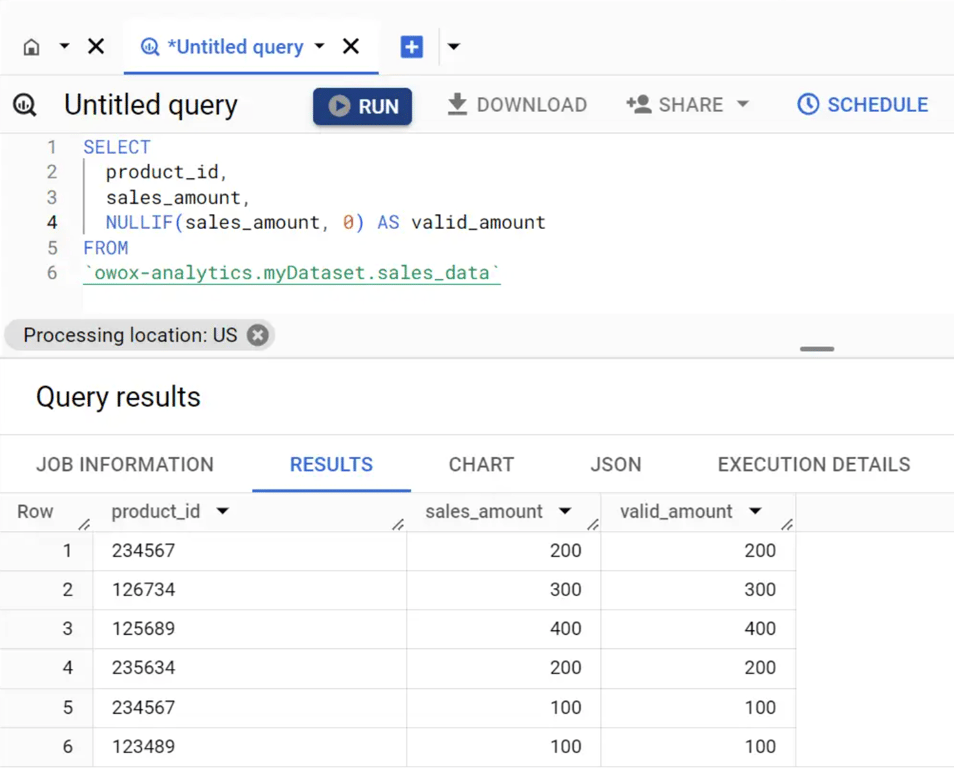
Task: Open sales_amount column menu arrow
Action: point(565,511)
